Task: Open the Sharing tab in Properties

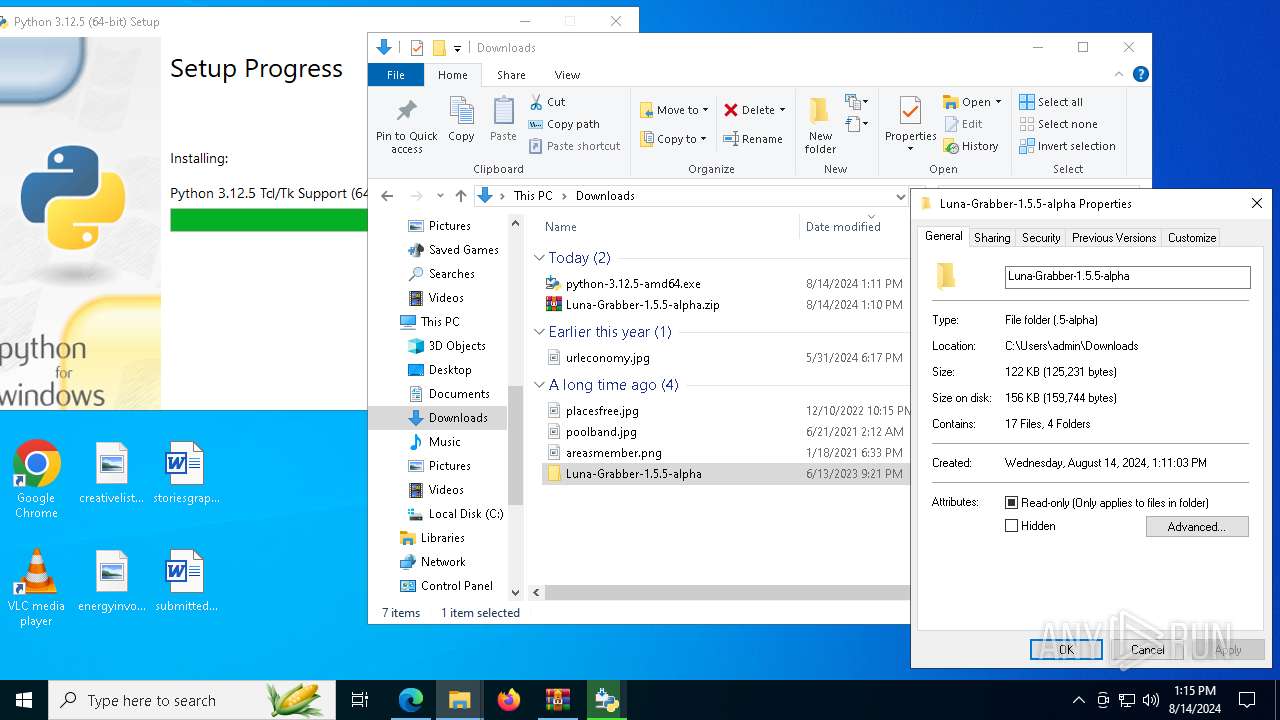Action: click(x=992, y=238)
